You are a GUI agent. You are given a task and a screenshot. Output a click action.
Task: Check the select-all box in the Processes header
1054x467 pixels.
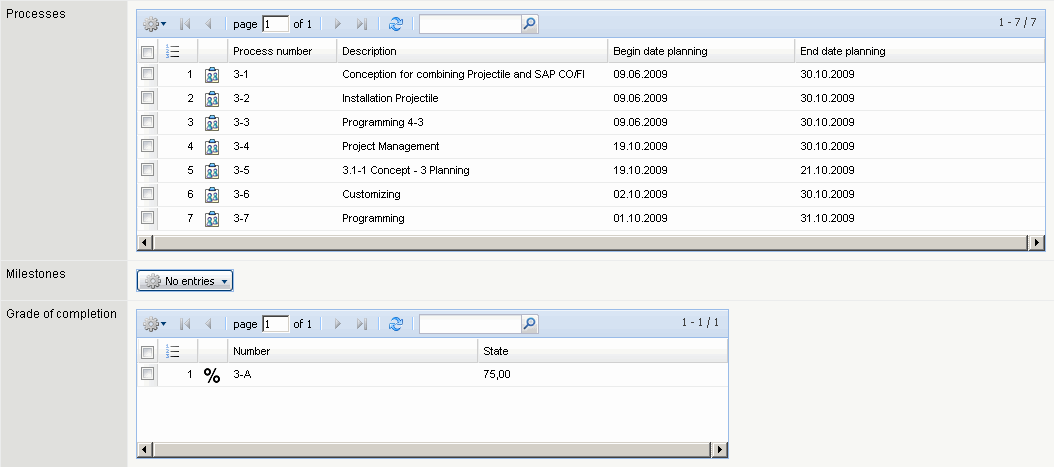[x=148, y=51]
